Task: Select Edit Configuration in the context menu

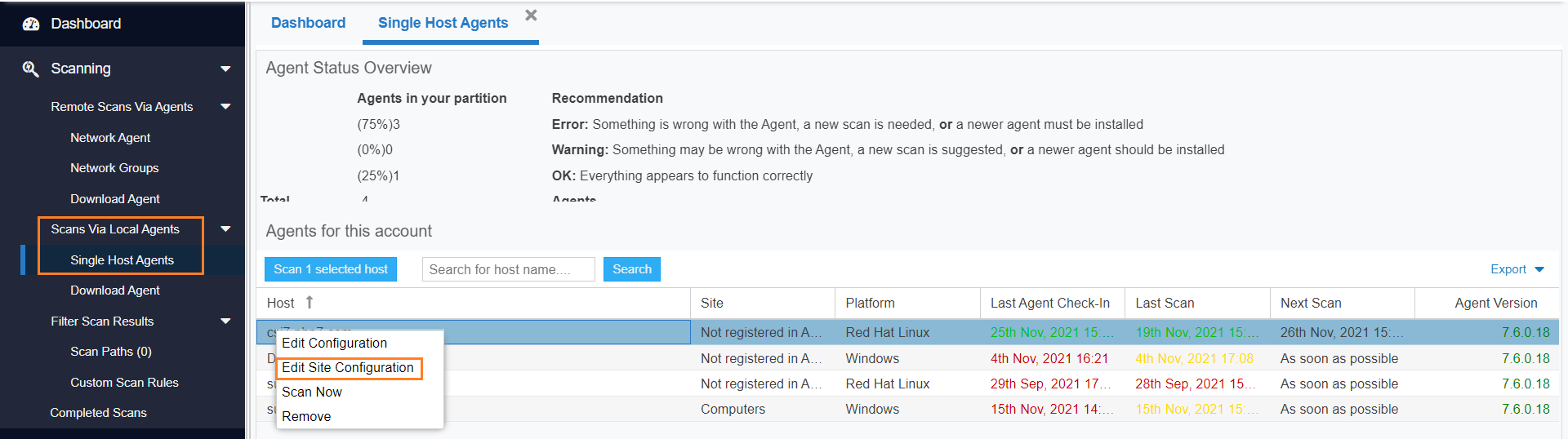Action: [x=334, y=344]
